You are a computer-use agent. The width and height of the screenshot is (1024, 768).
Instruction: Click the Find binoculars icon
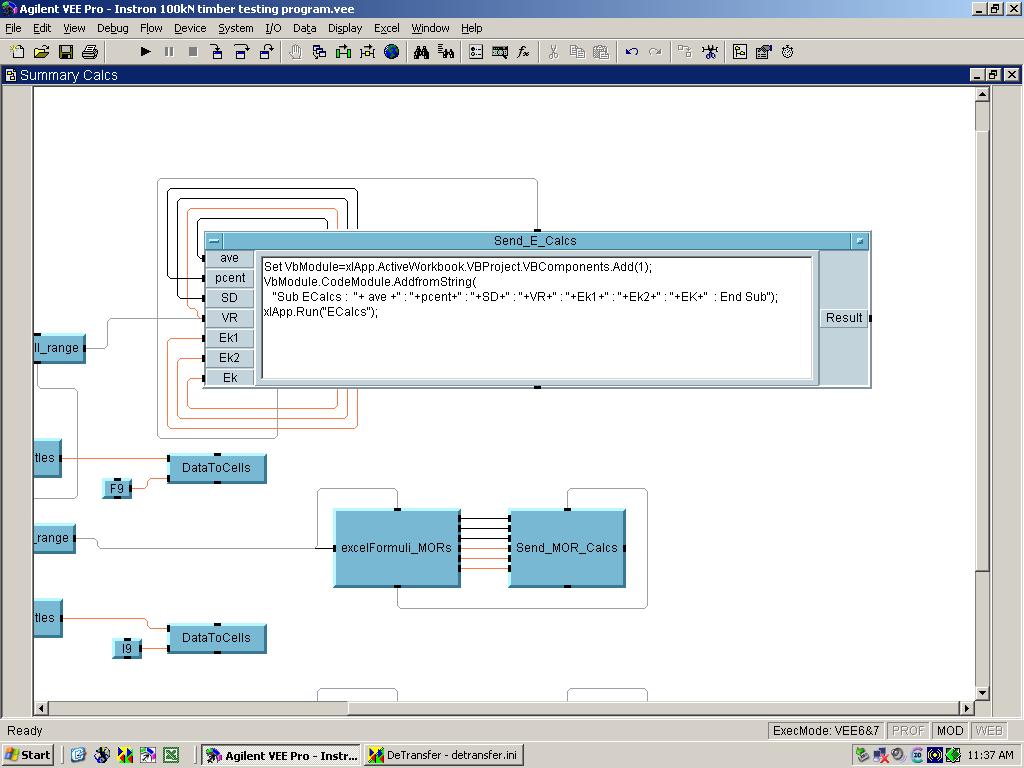click(x=421, y=52)
